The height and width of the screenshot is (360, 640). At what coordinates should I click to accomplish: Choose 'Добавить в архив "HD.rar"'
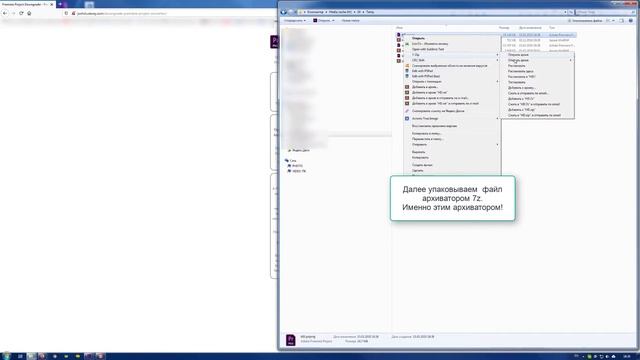click(429, 93)
